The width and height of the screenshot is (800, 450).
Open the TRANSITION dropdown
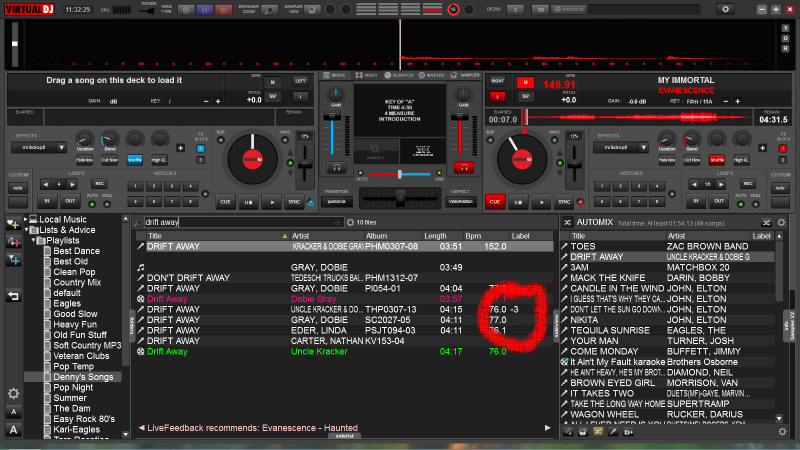[337, 202]
